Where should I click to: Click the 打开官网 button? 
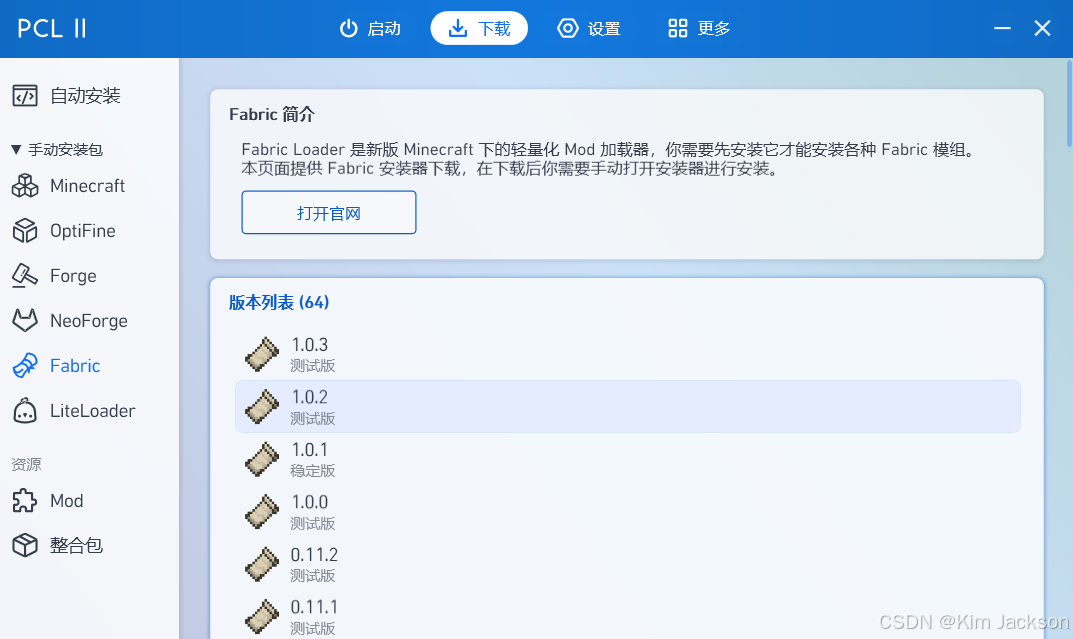[328, 213]
